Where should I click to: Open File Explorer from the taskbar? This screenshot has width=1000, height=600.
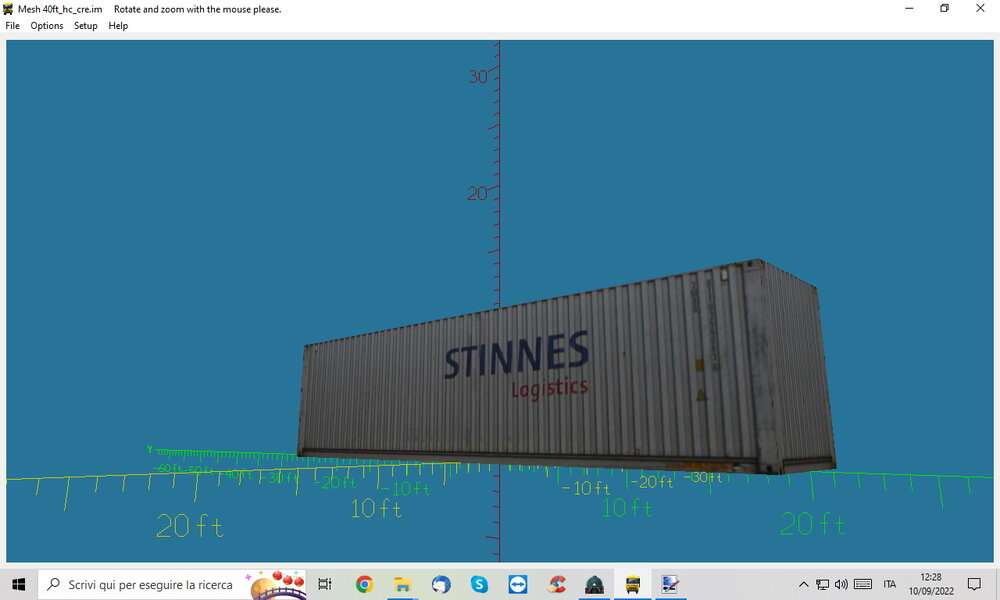click(402, 584)
